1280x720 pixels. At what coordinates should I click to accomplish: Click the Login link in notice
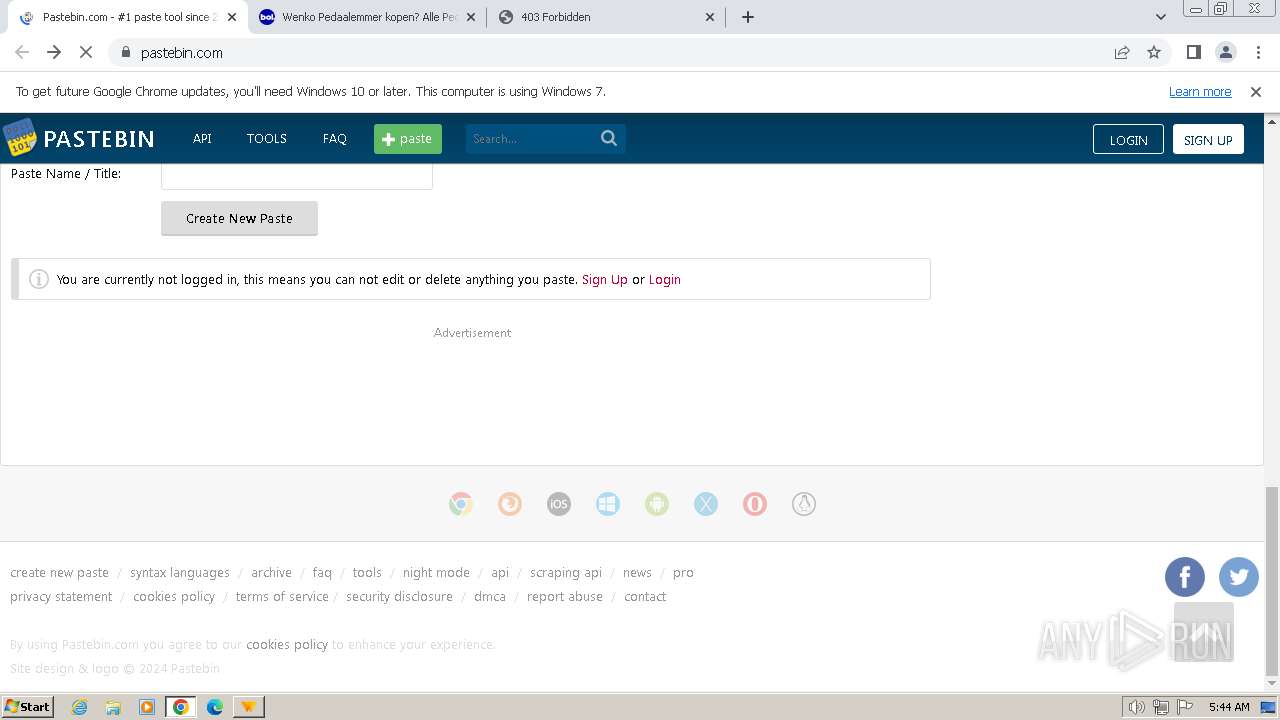[x=665, y=280]
